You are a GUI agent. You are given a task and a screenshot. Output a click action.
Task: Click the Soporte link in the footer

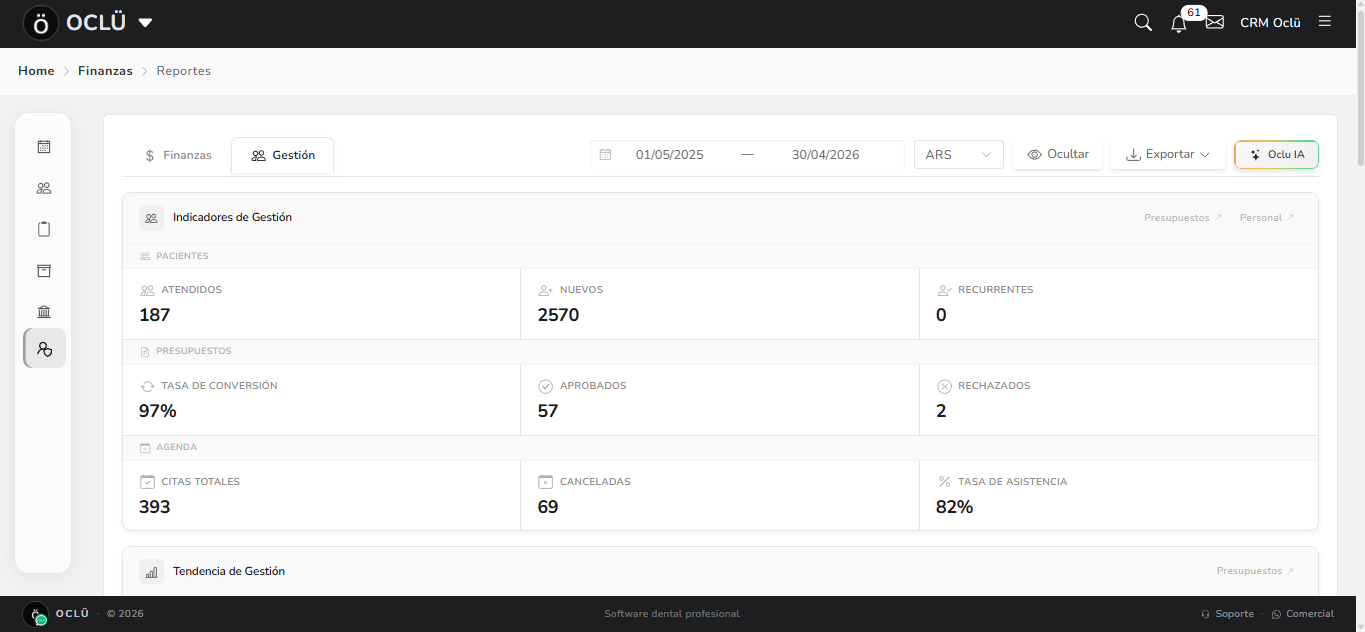tap(1228, 614)
